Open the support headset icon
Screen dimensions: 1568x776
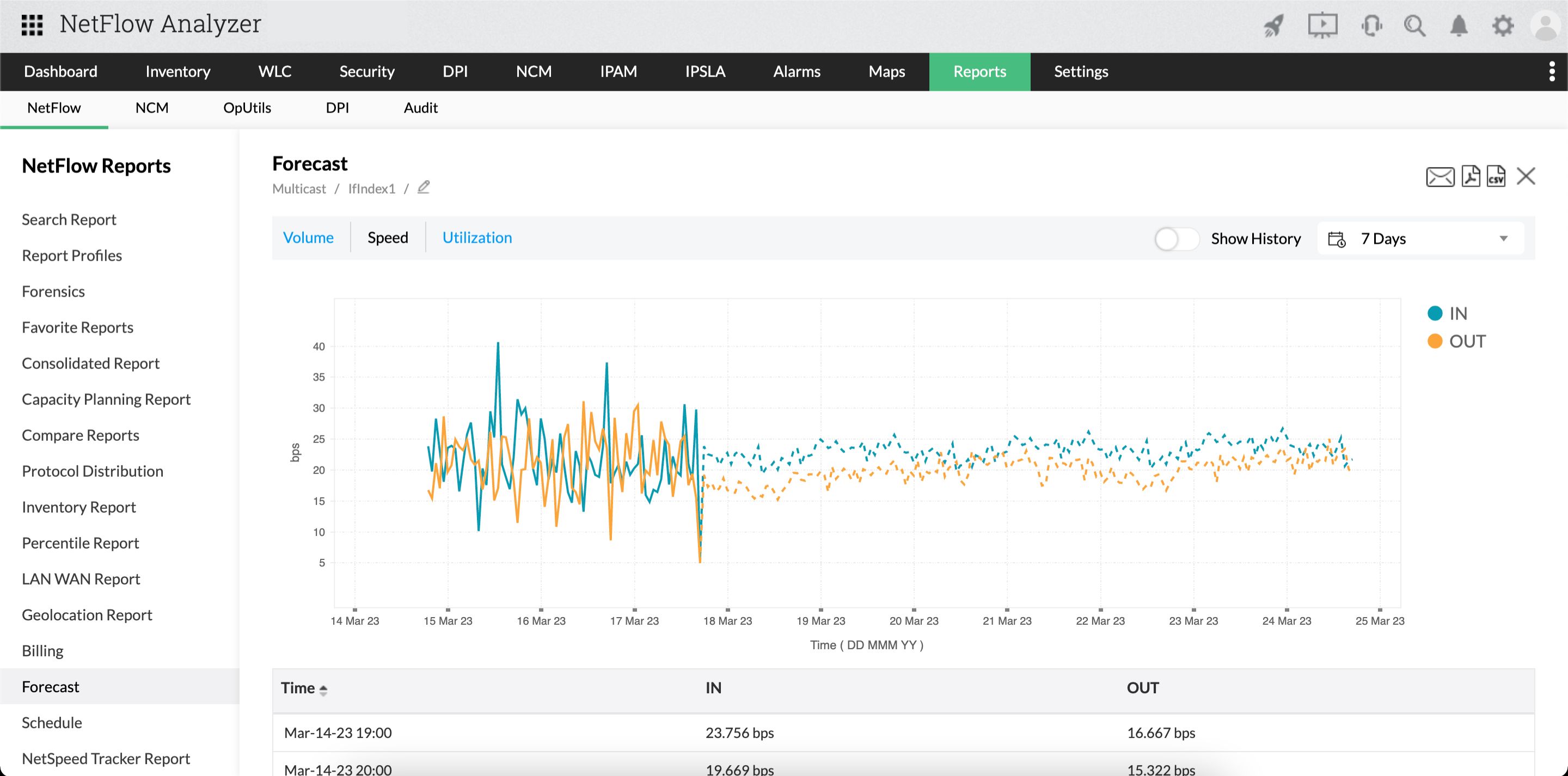(1373, 26)
